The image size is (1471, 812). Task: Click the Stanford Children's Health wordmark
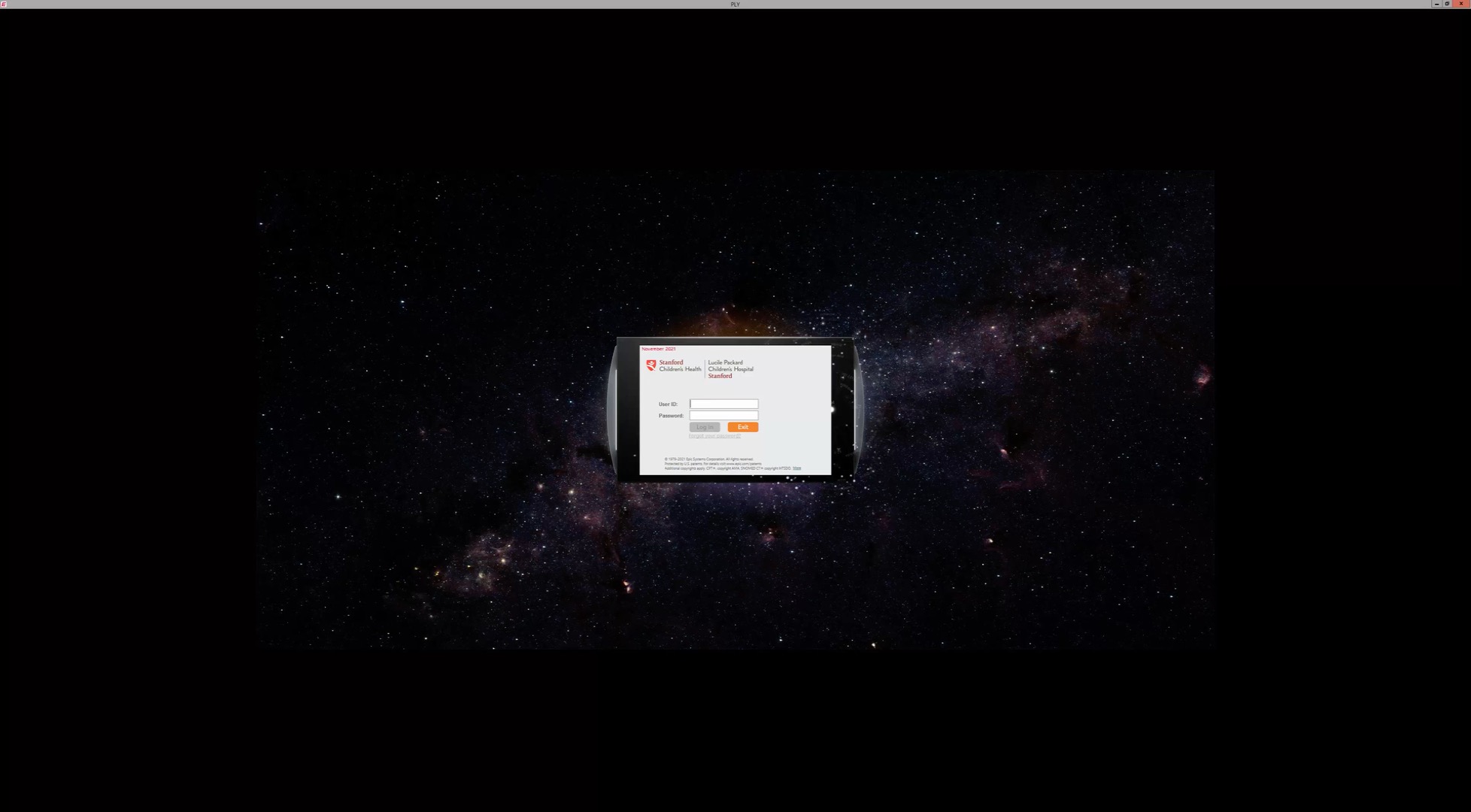(x=679, y=365)
